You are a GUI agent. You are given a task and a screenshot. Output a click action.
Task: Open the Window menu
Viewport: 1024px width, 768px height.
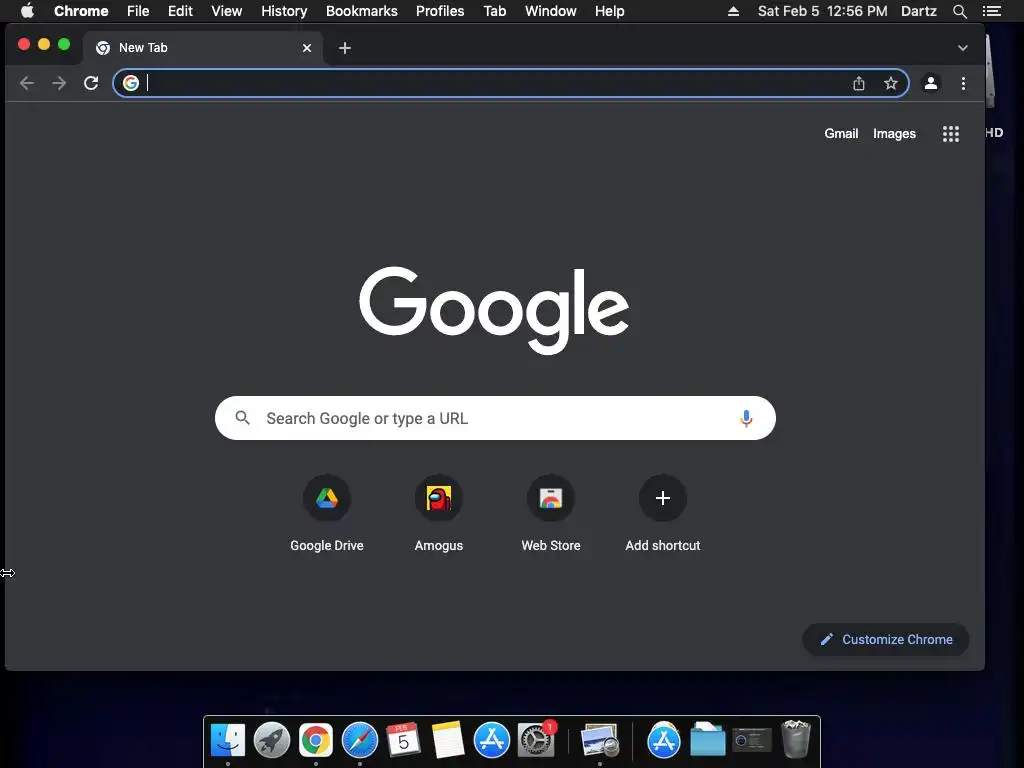(x=551, y=11)
